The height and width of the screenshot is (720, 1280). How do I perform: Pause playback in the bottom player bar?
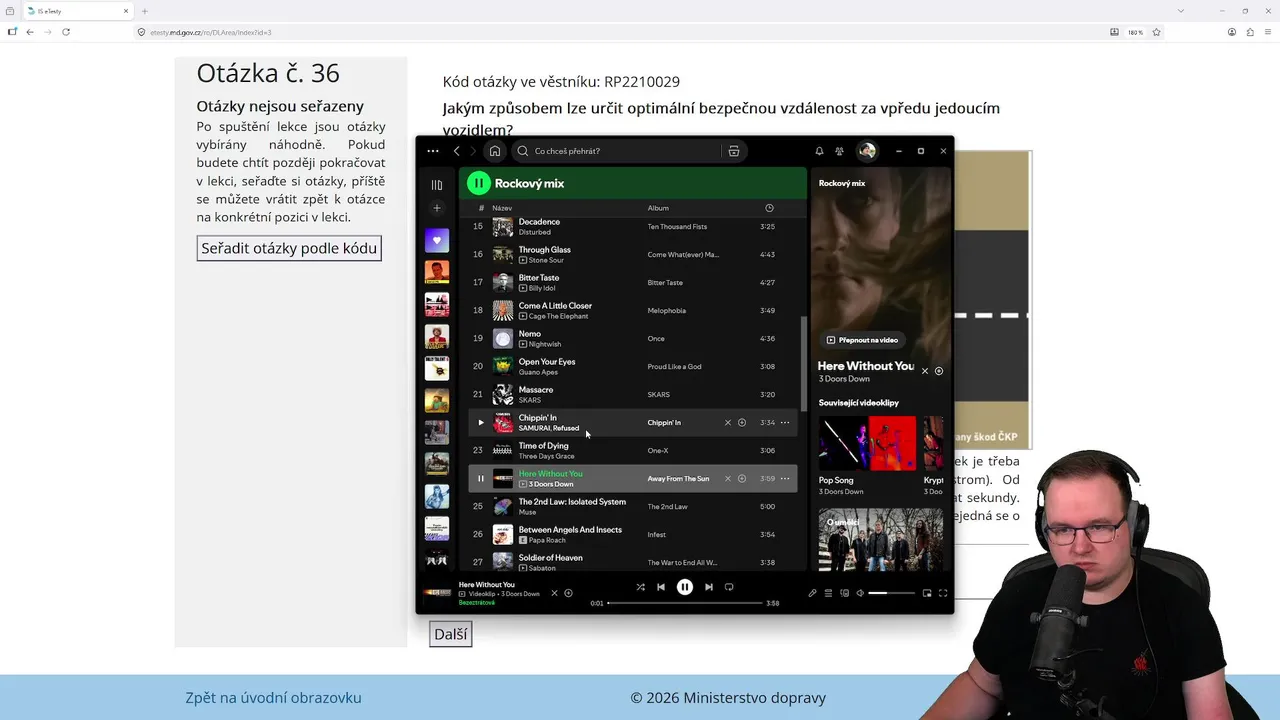[685, 587]
